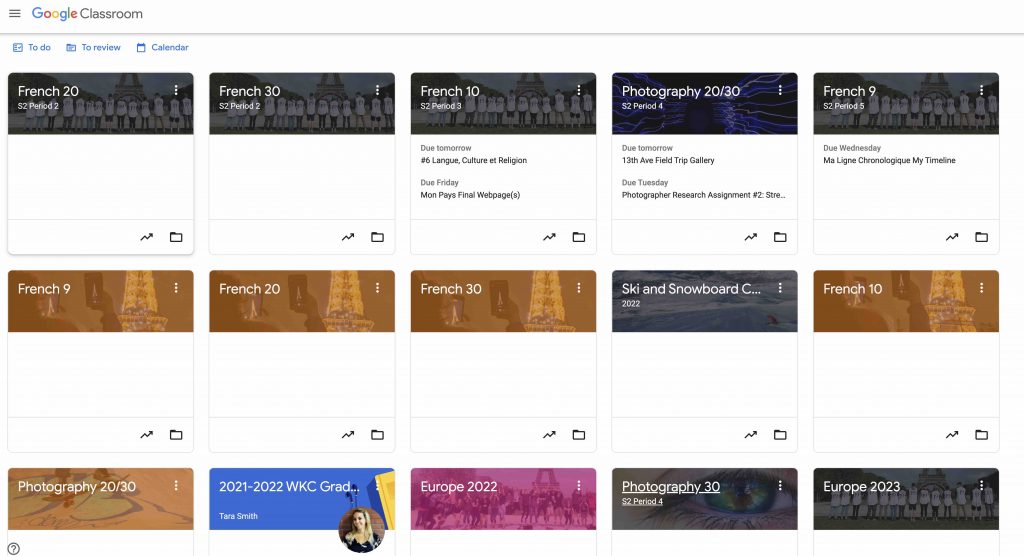Open the Calendar page
The width and height of the screenshot is (1024, 556).
click(163, 48)
